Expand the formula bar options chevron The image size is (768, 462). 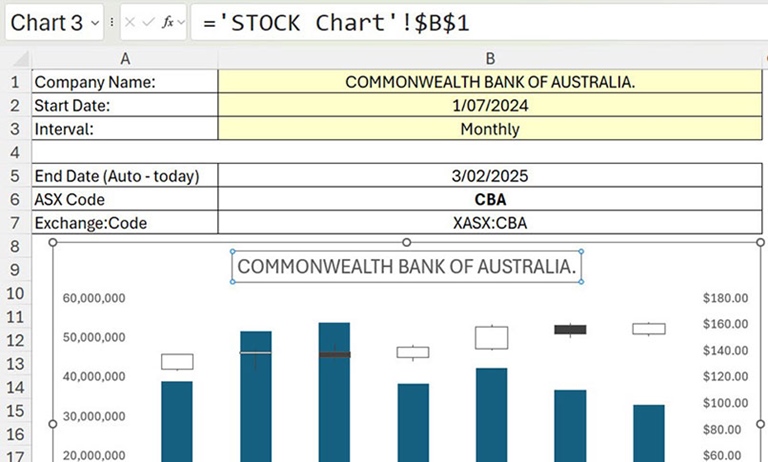181,23
